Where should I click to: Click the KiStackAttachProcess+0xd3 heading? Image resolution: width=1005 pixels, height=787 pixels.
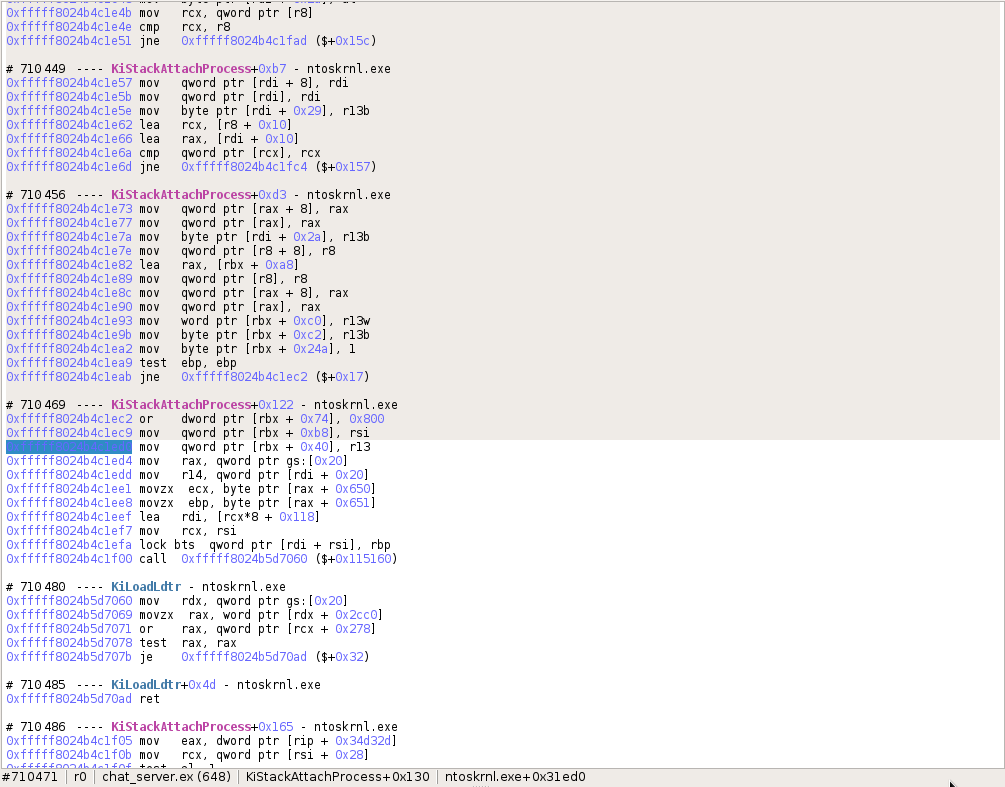coord(178,195)
